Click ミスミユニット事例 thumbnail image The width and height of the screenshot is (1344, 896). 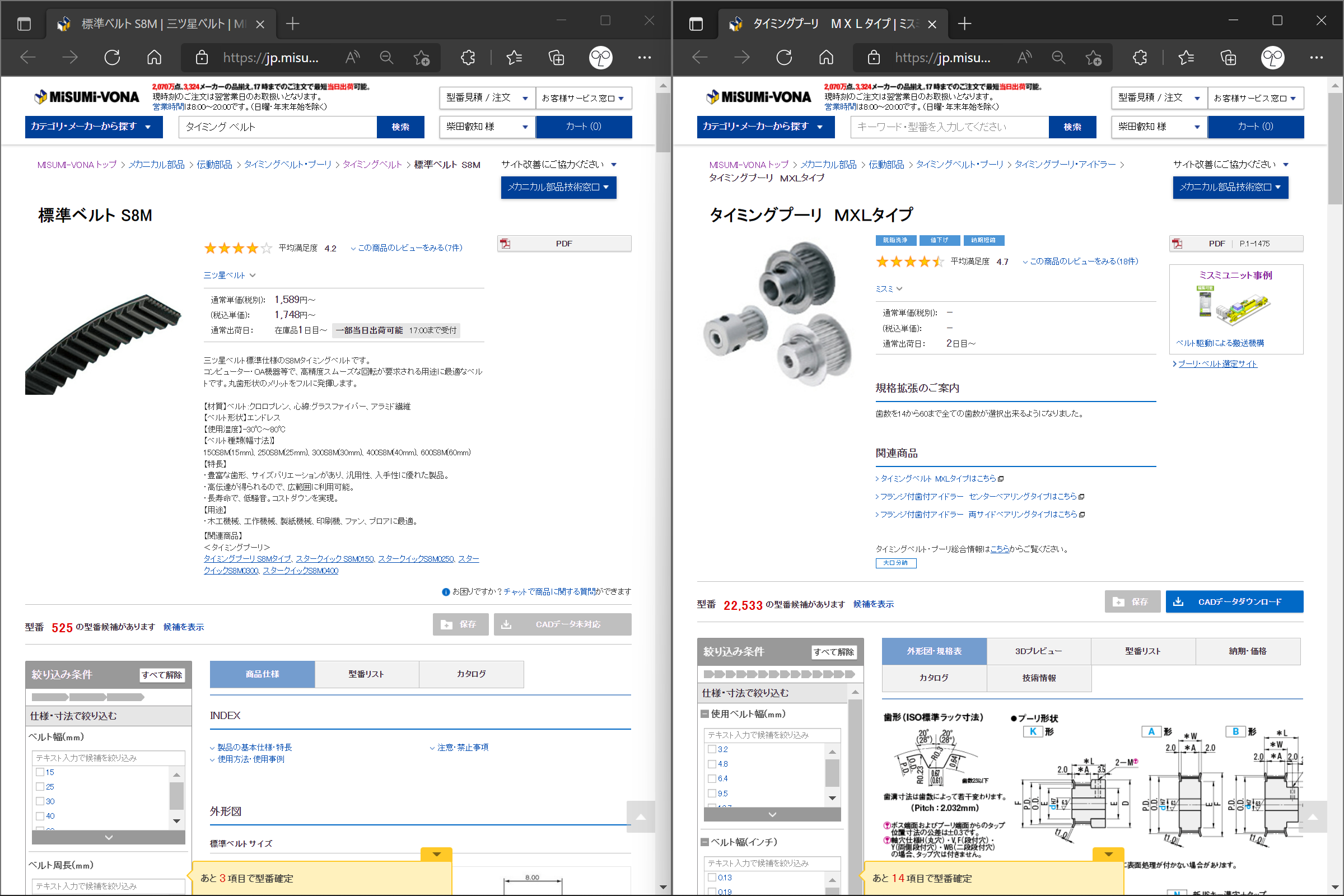tap(1233, 306)
